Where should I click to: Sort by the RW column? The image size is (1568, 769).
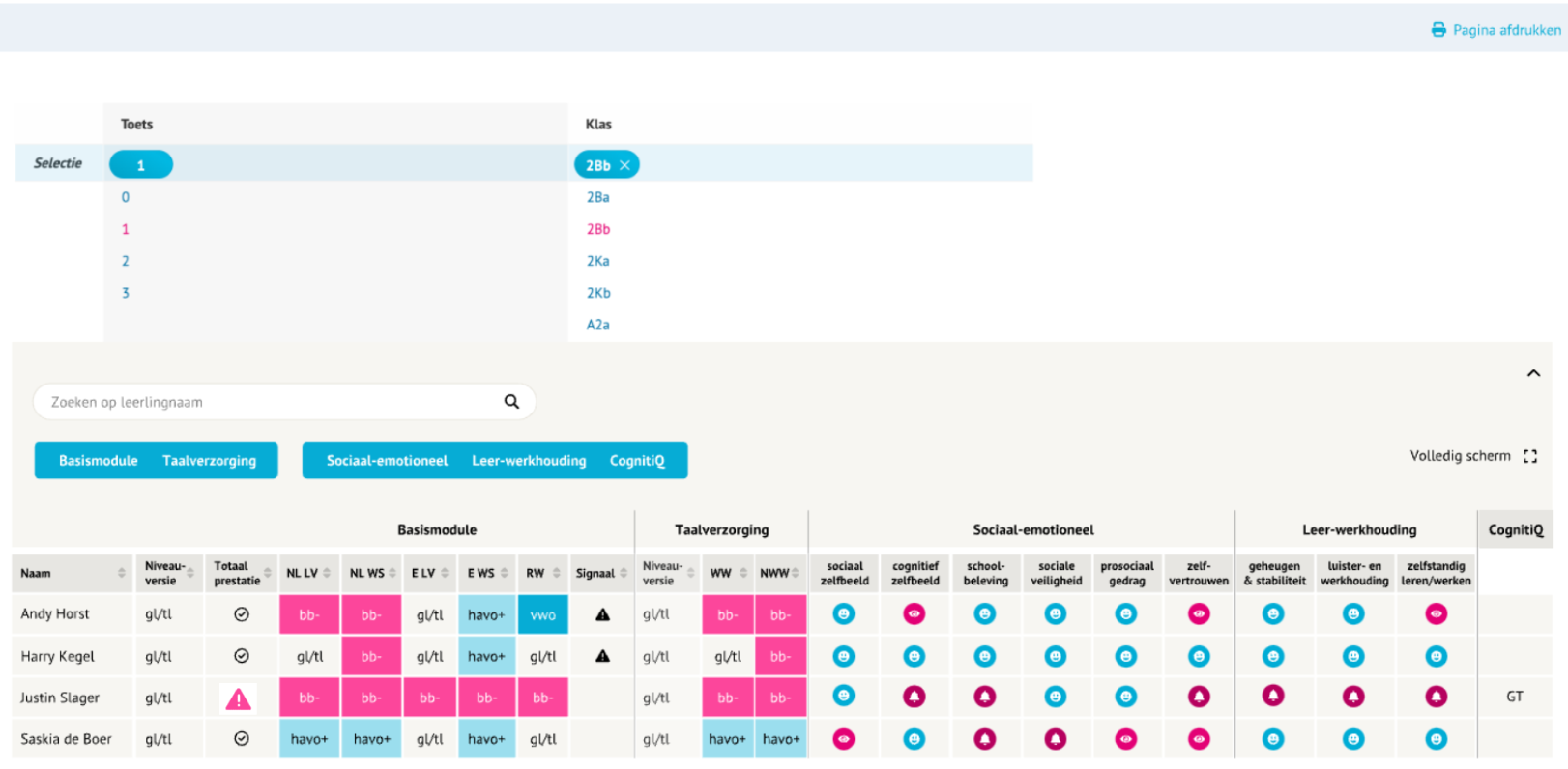tap(557, 573)
